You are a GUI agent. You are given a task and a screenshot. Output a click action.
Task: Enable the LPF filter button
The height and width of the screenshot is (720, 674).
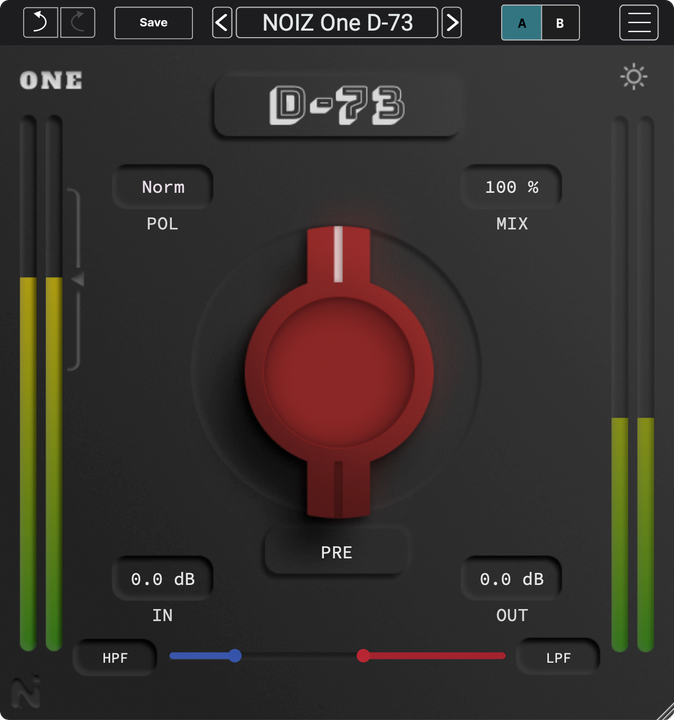click(558, 658)
